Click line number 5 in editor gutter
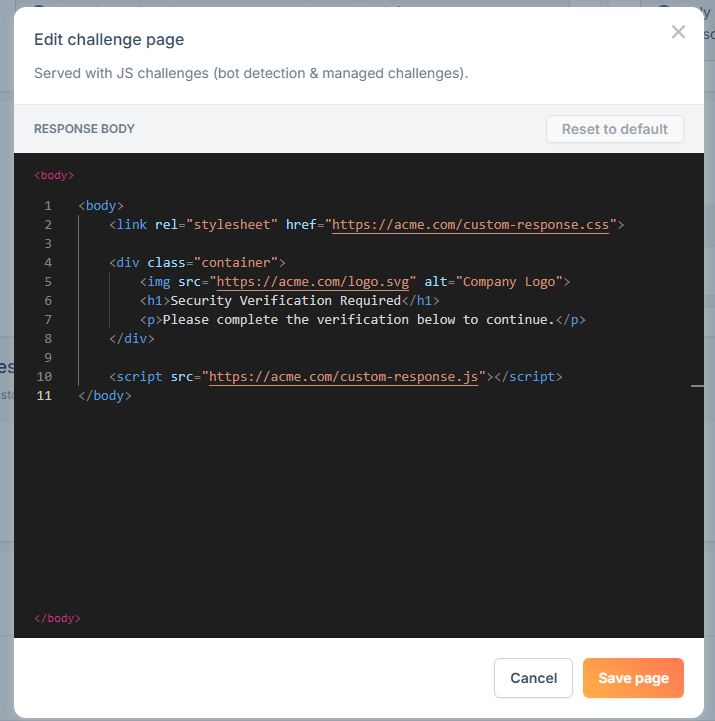Image resolution: width=715 pixels, height=721 pixels. click(x=48, y=282)
